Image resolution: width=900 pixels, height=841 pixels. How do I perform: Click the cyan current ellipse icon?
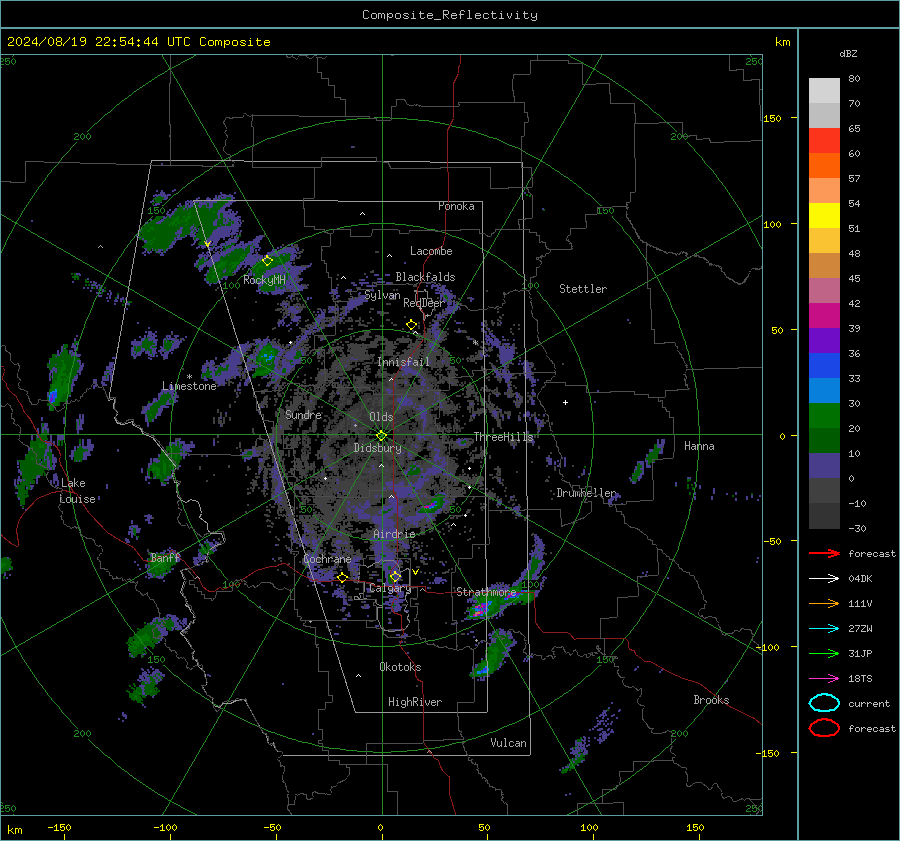pos(824,703)
